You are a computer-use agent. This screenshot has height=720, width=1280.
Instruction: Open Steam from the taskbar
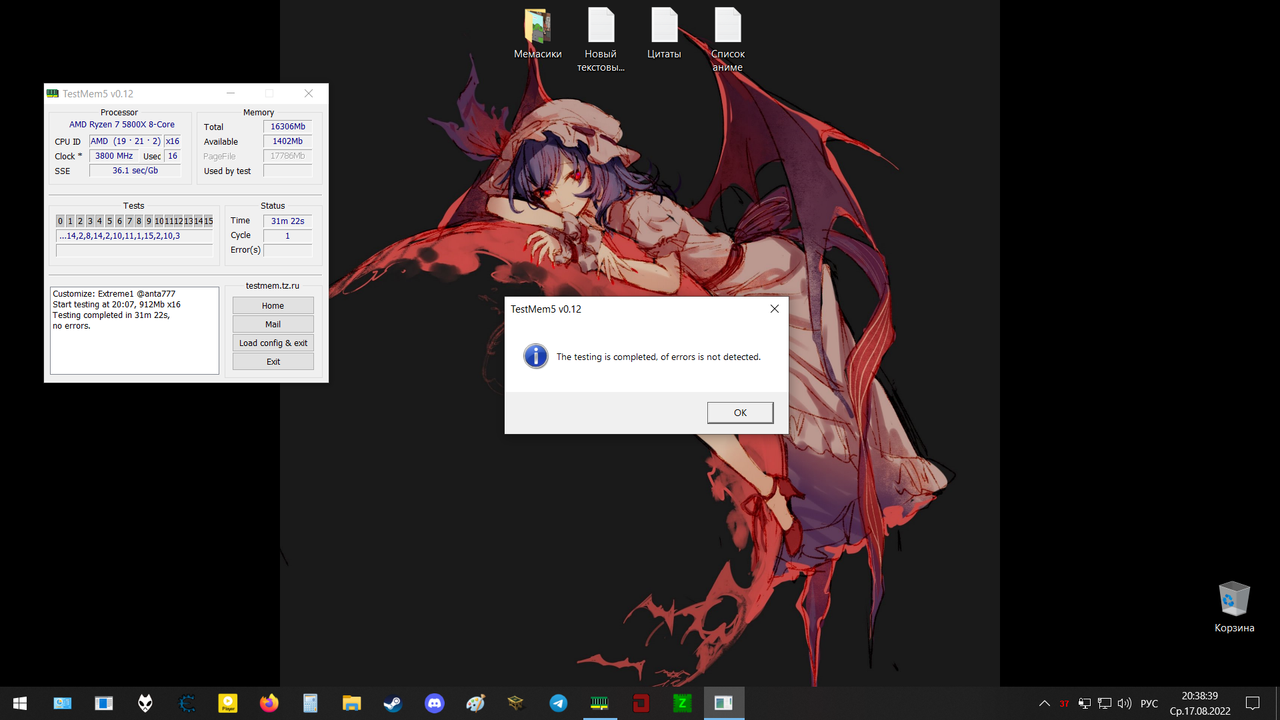(392, 703)
